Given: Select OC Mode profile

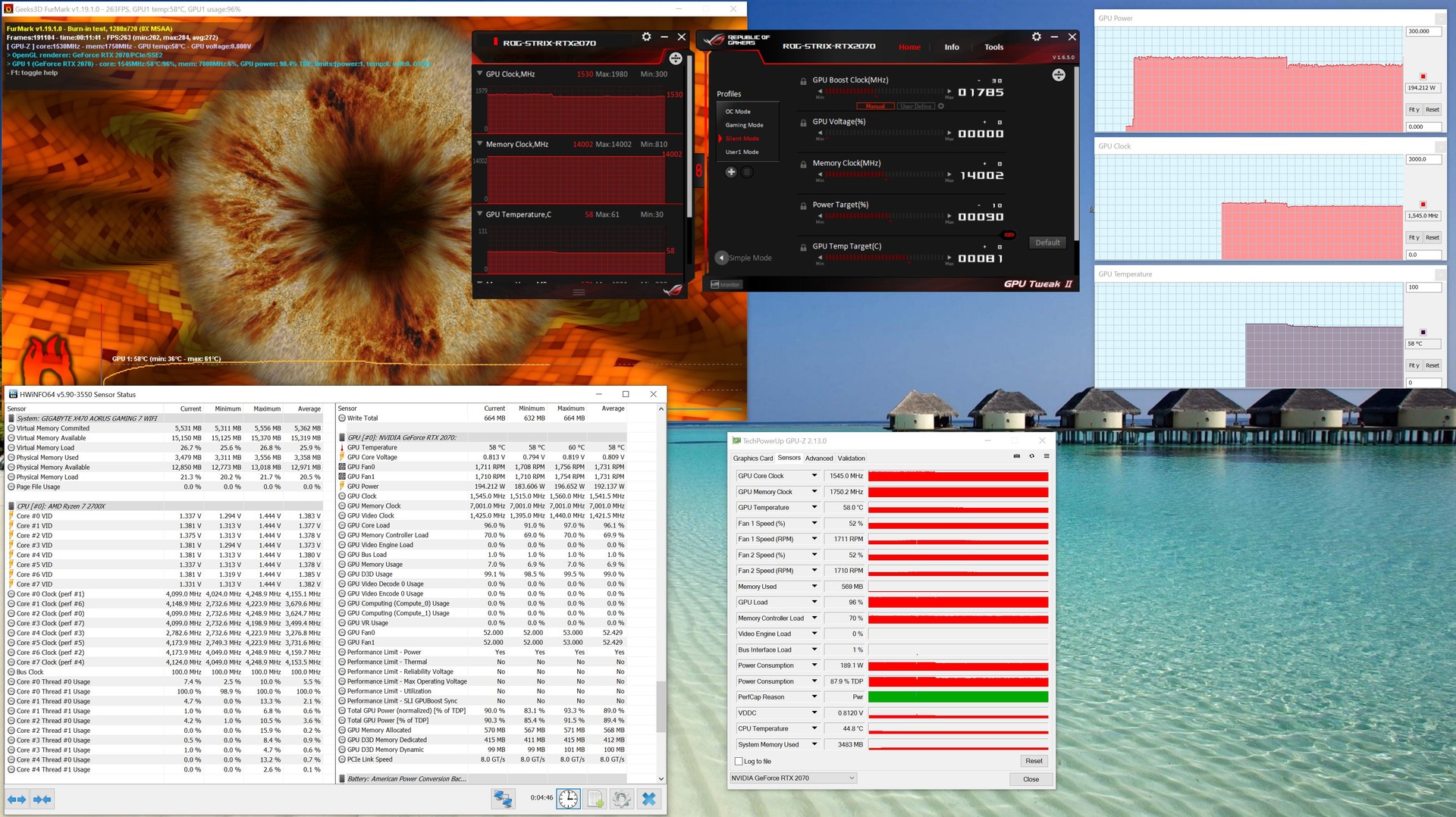Looking at the screenshot, I should coord(738,111).
